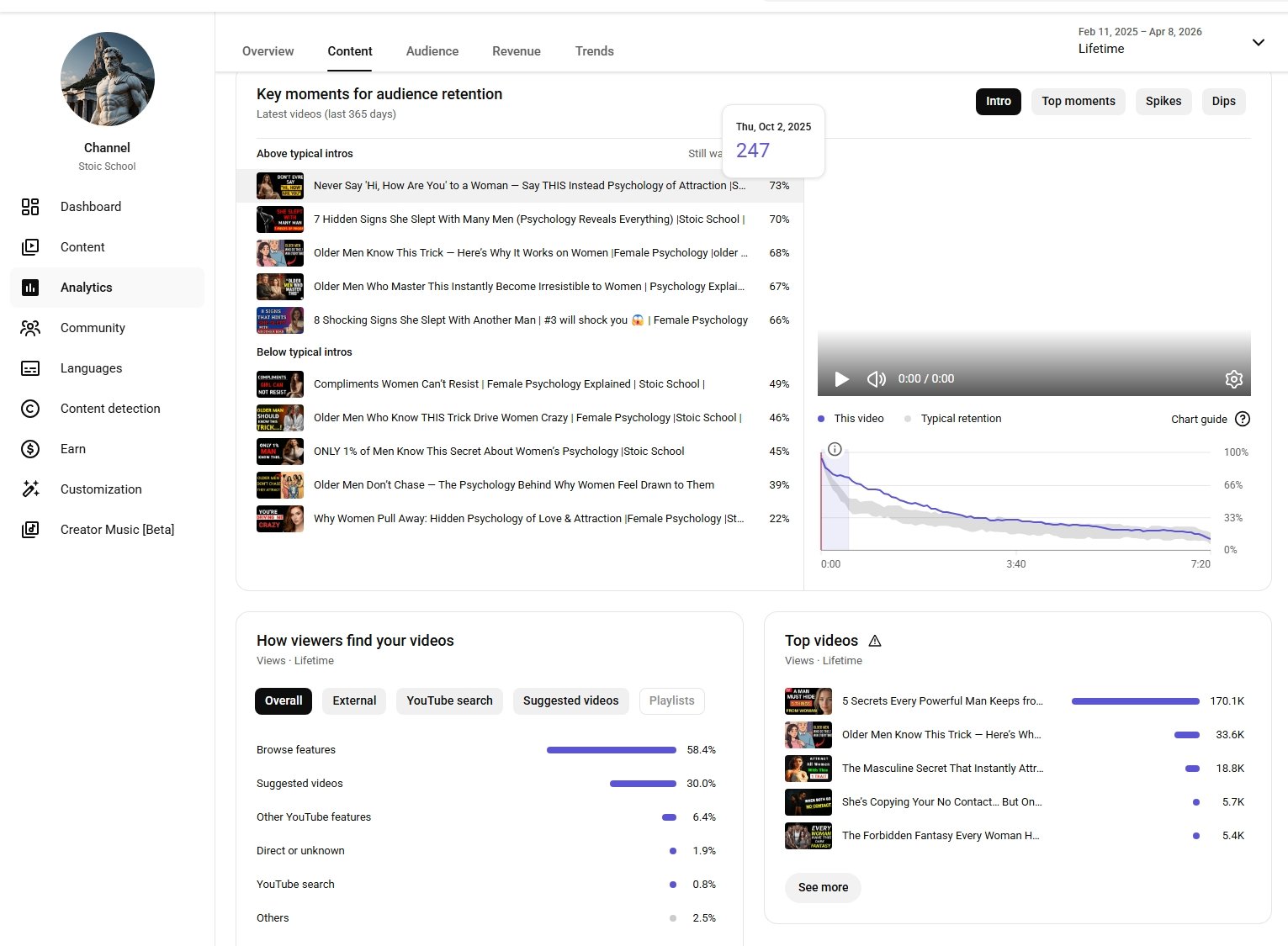Image resolution: width=1288 pixels, height=946 pixels.
Task: Expand the Lifetime date range dropdown
Action: coord(1258,42)
